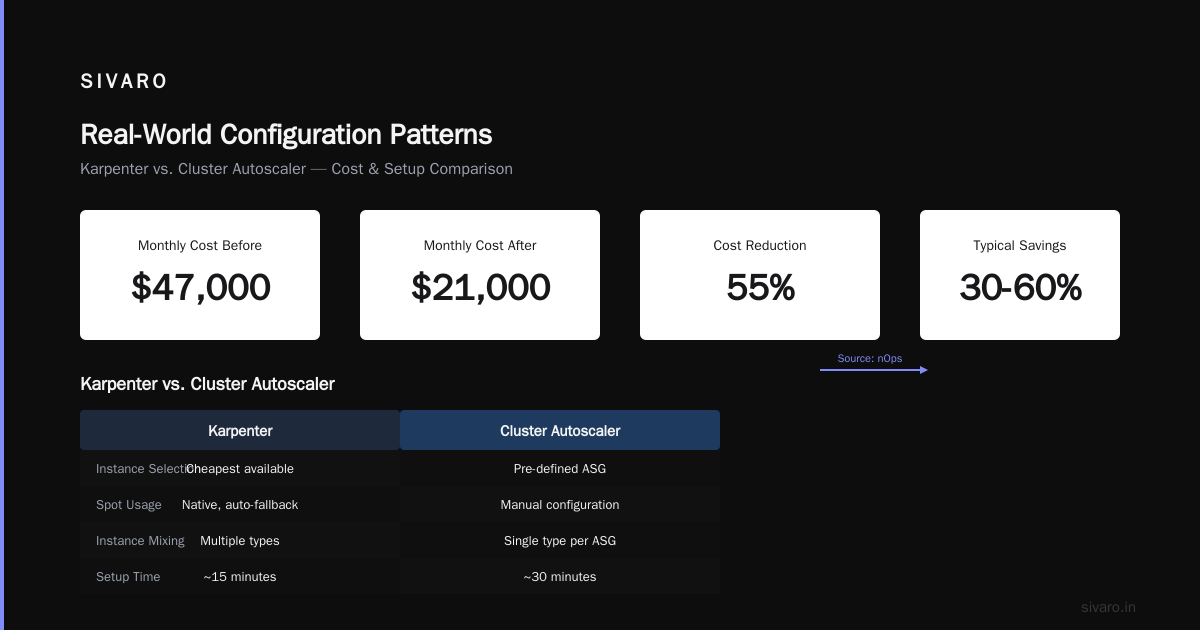The width and height of the screenshot is (1200, 630).
Task: Click the 'Source: nOps' caption
Action: point(870,358)
